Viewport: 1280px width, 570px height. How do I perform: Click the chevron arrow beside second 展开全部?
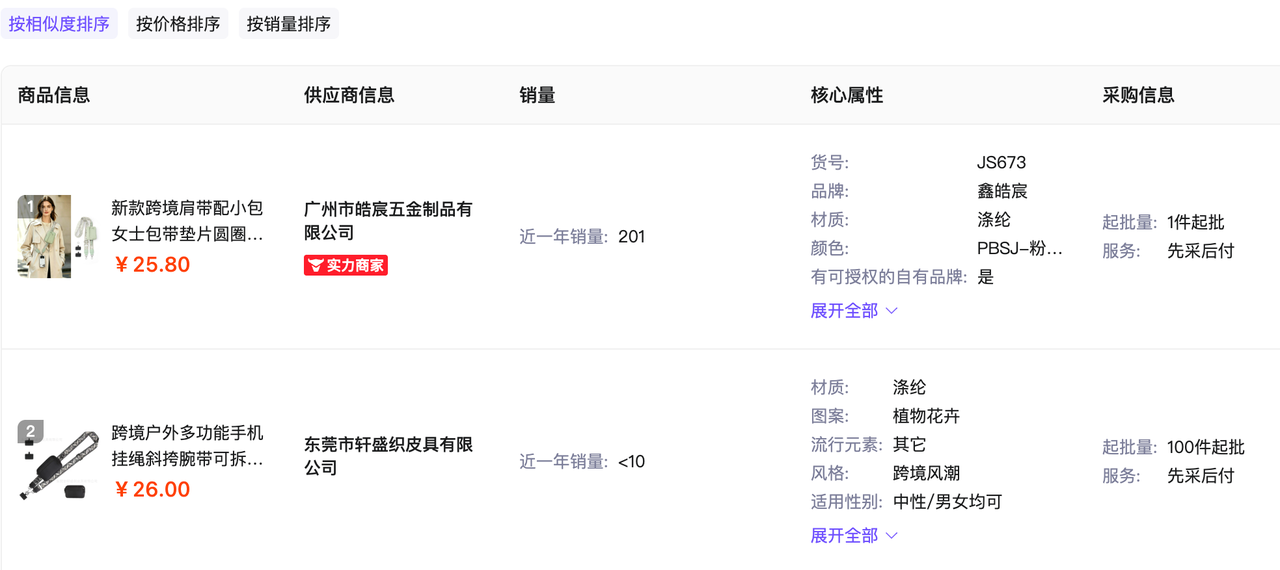pos(892,536)
